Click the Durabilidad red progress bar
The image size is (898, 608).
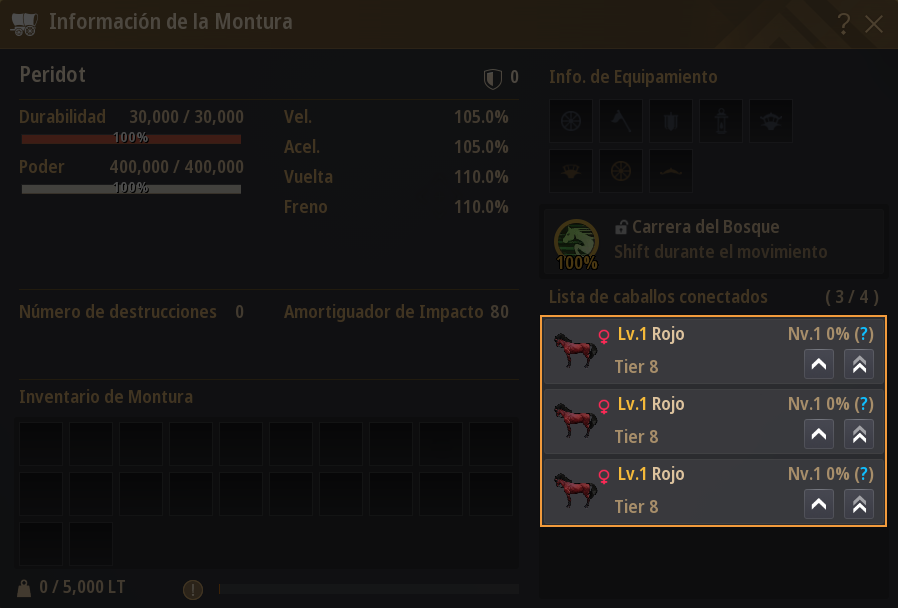(131, 139)
